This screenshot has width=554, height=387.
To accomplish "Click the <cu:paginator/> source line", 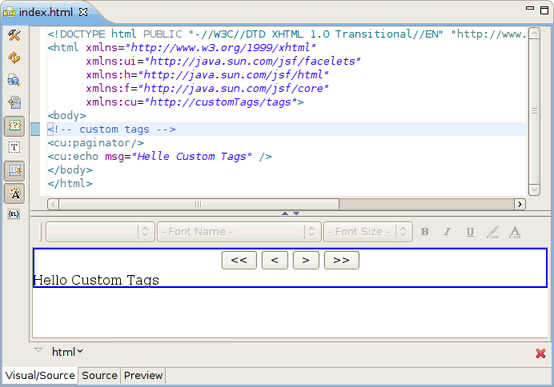I will [x=96, y=143].
